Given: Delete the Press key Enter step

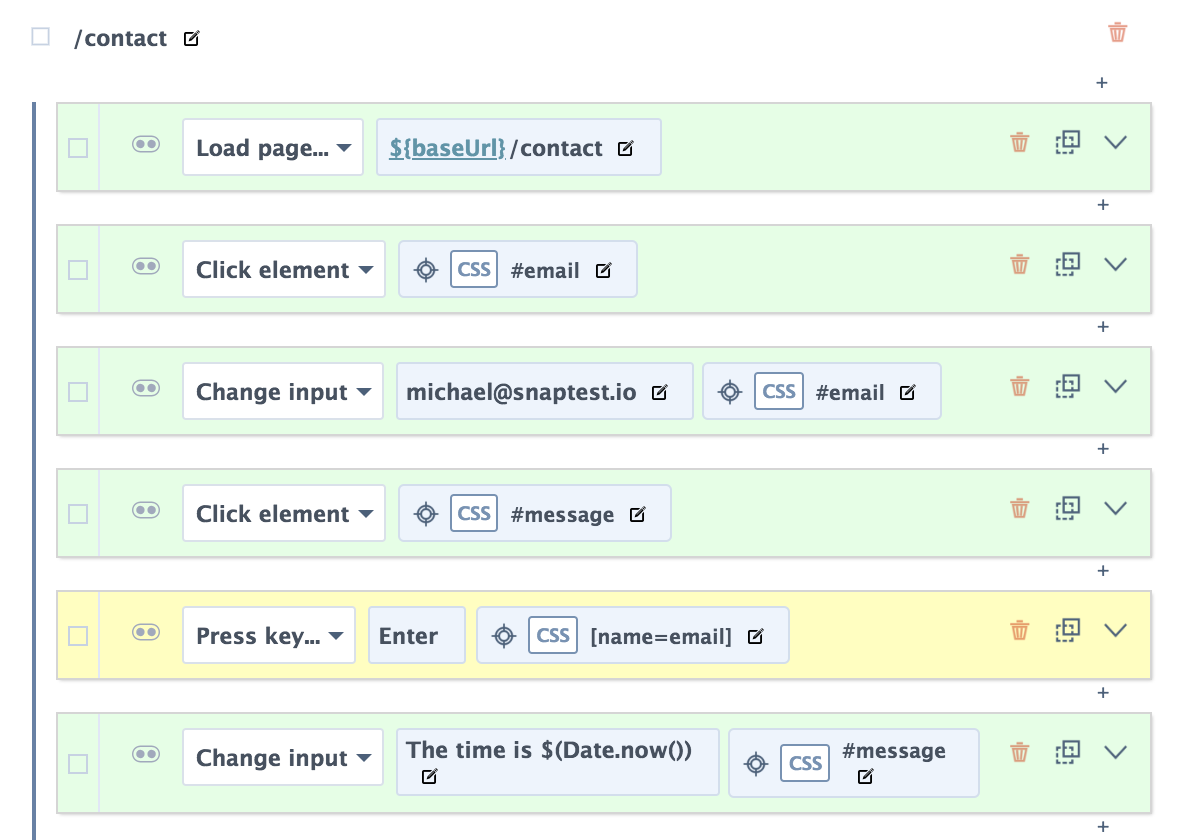Looking at the screenshot, I should [1019, 630].
